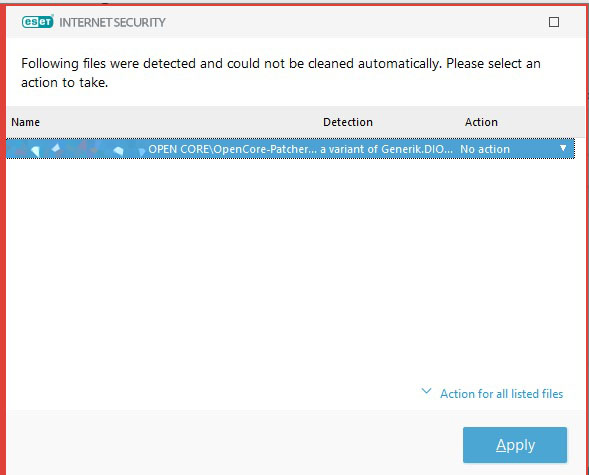This screenshot has width=589, height=475.
Task: Open the No action dropdown arrow
Action: 563,148
